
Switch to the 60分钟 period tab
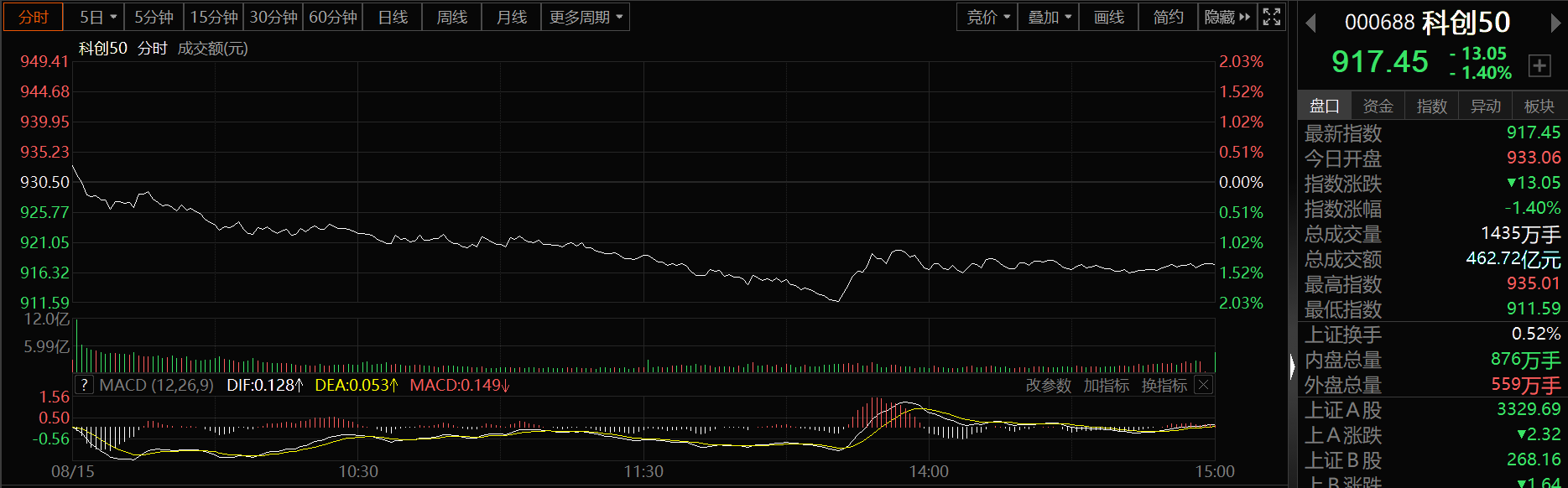pos(333,17)
